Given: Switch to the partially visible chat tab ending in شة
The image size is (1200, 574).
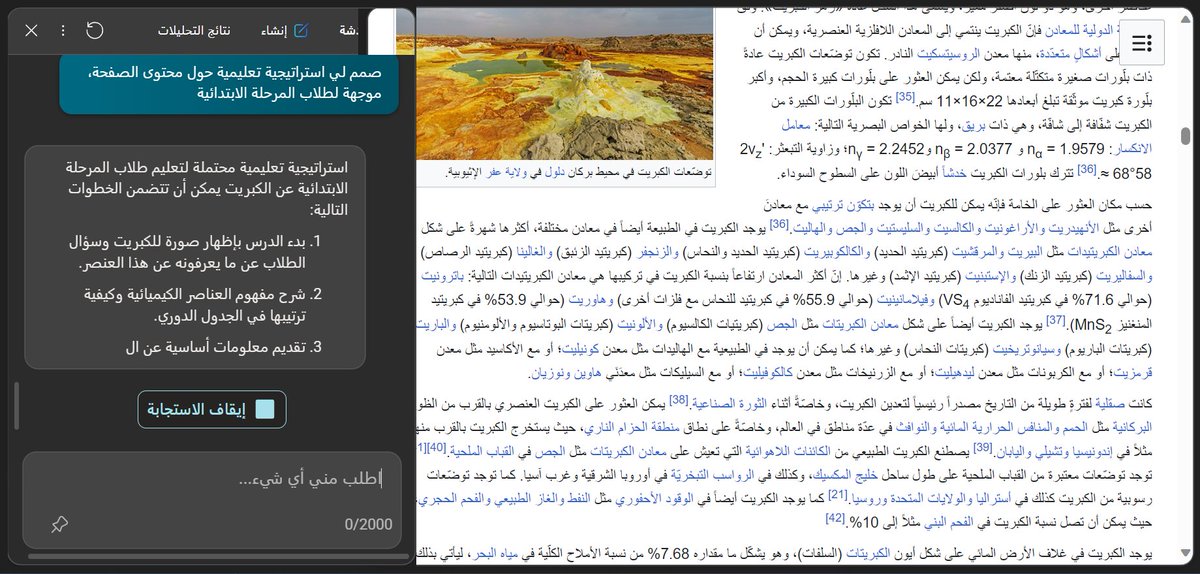Looking at the screenshot, I should 350,30.
